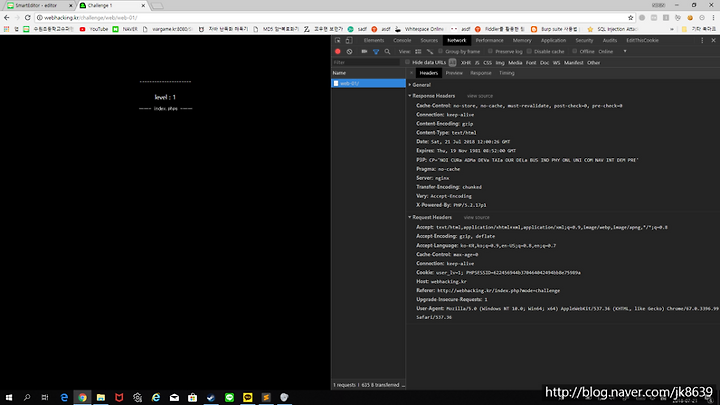Close the request details pane
The width and height of the screenshot is (720, 405).
click(411, 73)
